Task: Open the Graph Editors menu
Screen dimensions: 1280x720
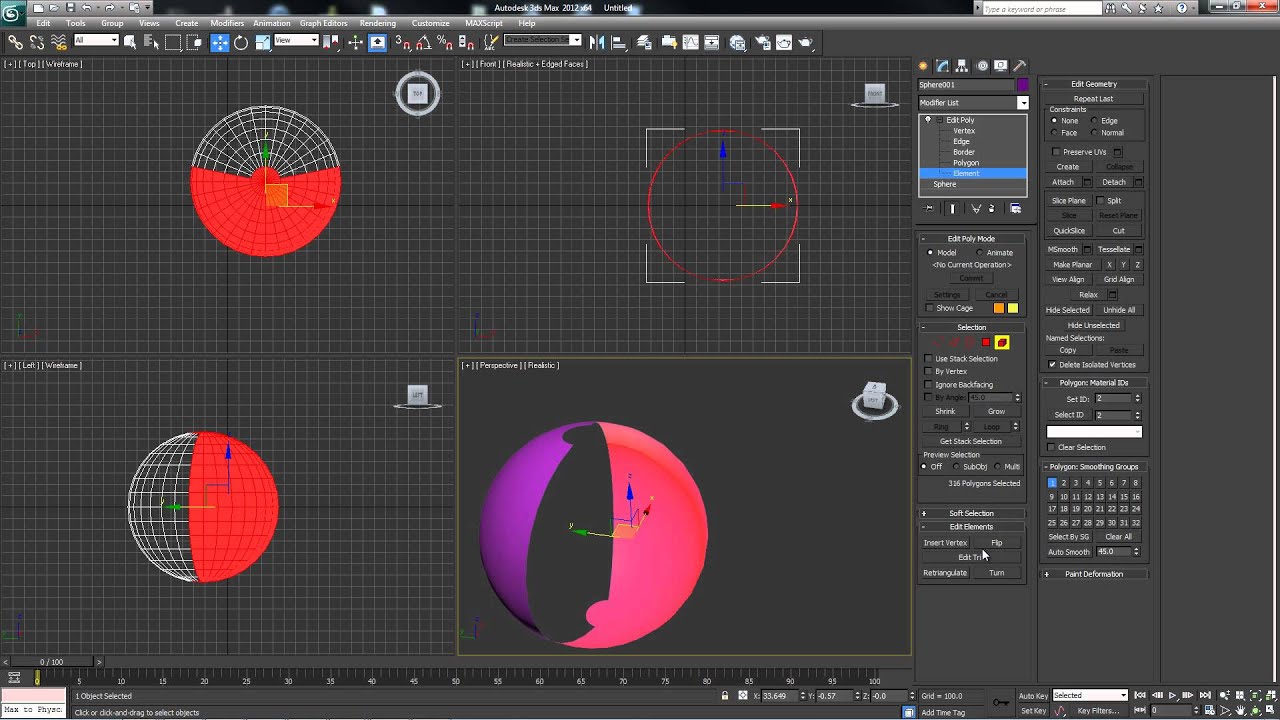Action: (x=324, y=23)
